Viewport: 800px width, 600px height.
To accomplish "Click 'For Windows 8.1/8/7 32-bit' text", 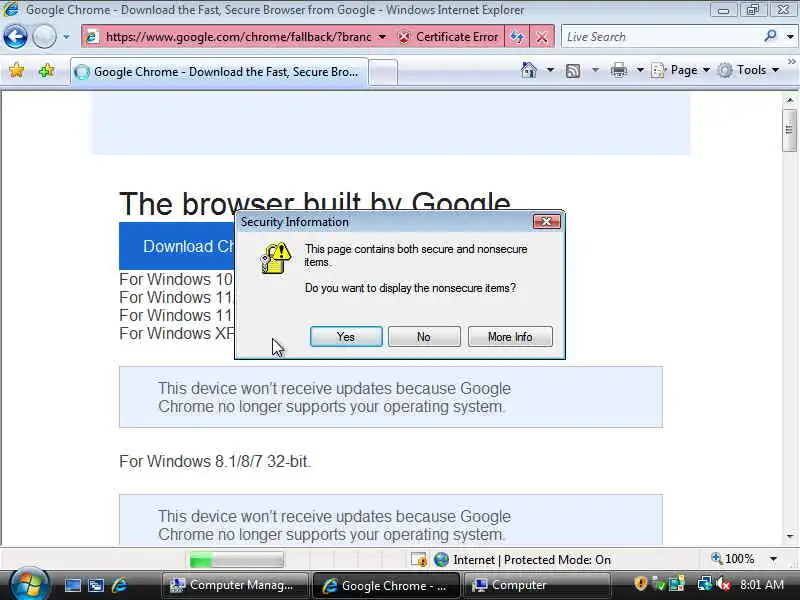I will (214, 461).
